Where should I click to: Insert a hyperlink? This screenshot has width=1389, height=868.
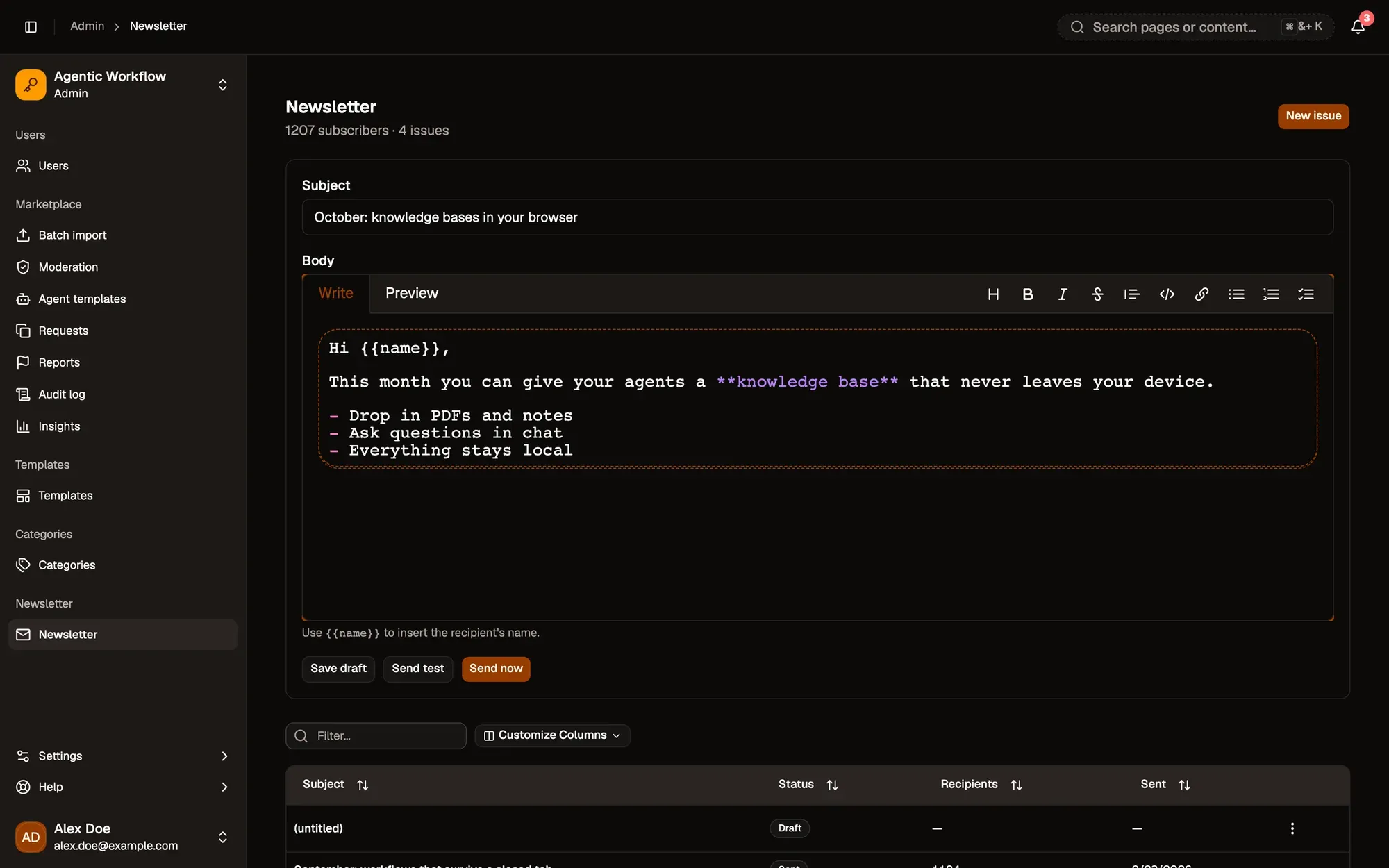pos(1201,294)
